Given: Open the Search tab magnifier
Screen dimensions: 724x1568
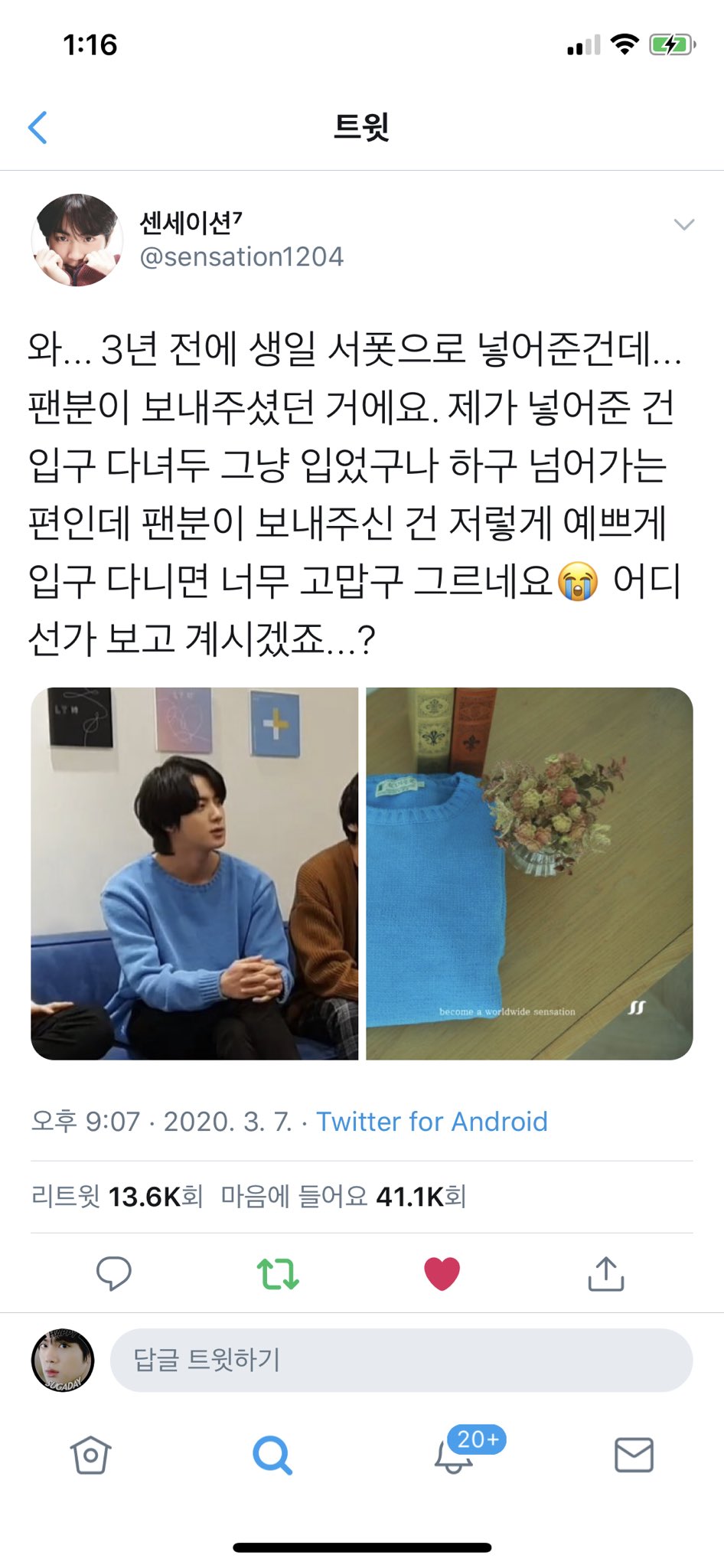Looking at the screenshot, I should pos(272,1455).
